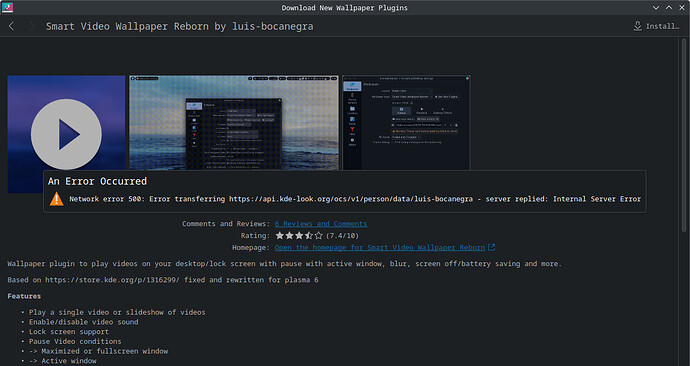Screen dimensions: 690x366
Task: Click the back arrow navigation icon
Action: [x=11, y=26]
